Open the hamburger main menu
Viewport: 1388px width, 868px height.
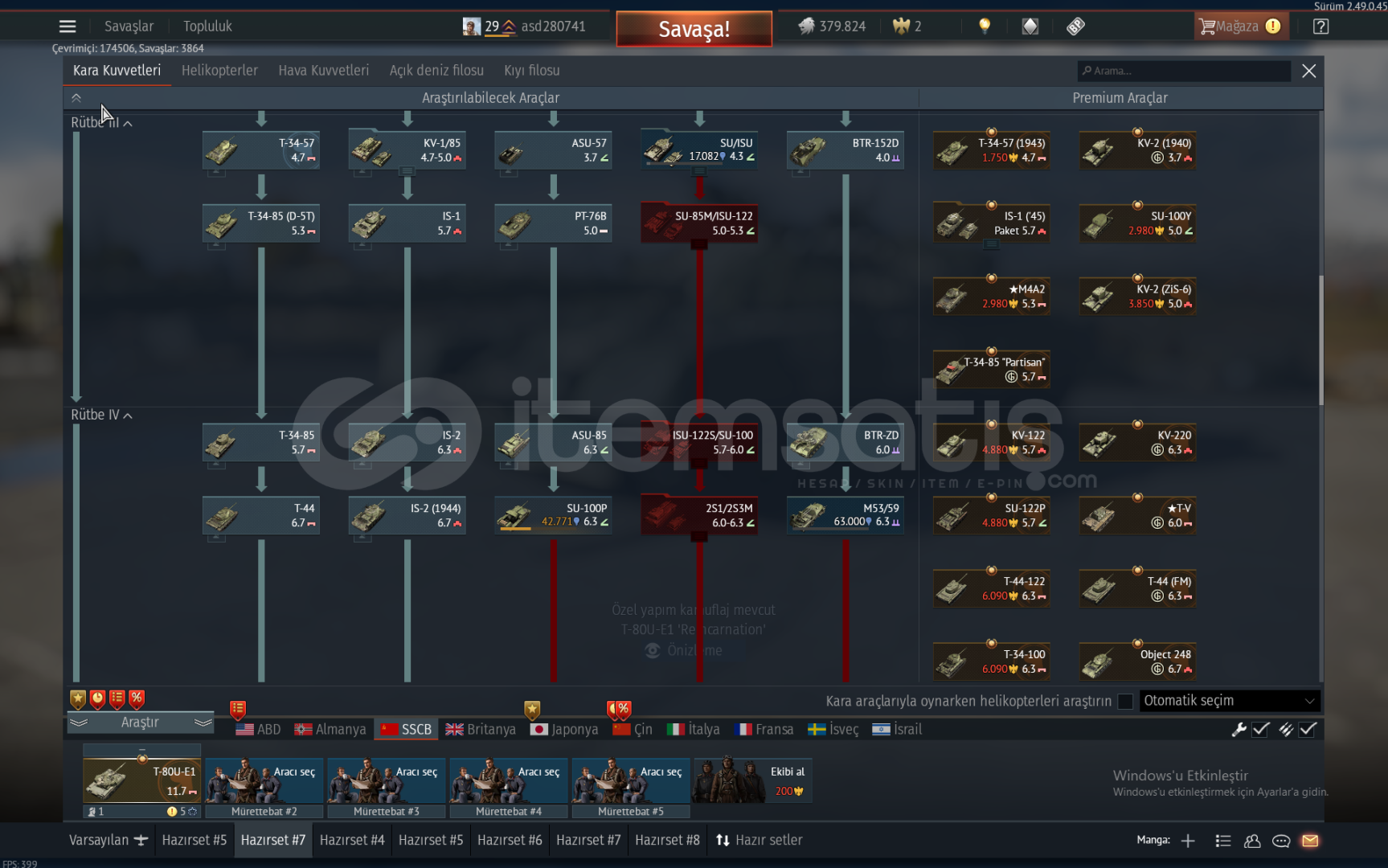(68, 27)
